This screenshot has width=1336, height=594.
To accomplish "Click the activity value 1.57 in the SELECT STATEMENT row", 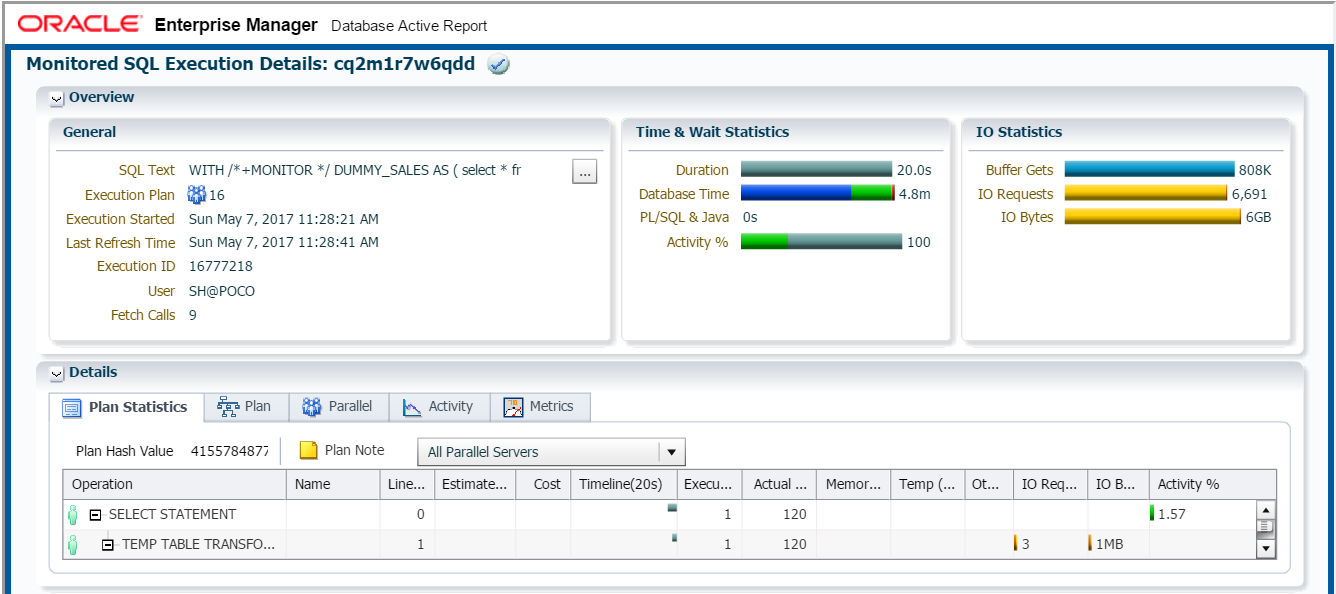I will pos(1172,514).
